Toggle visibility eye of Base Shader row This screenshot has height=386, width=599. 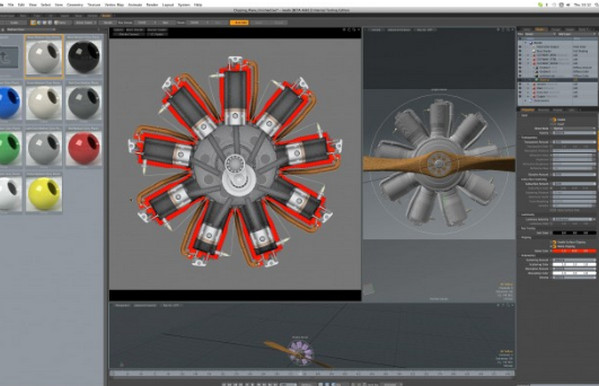click(x=520, y=51)
